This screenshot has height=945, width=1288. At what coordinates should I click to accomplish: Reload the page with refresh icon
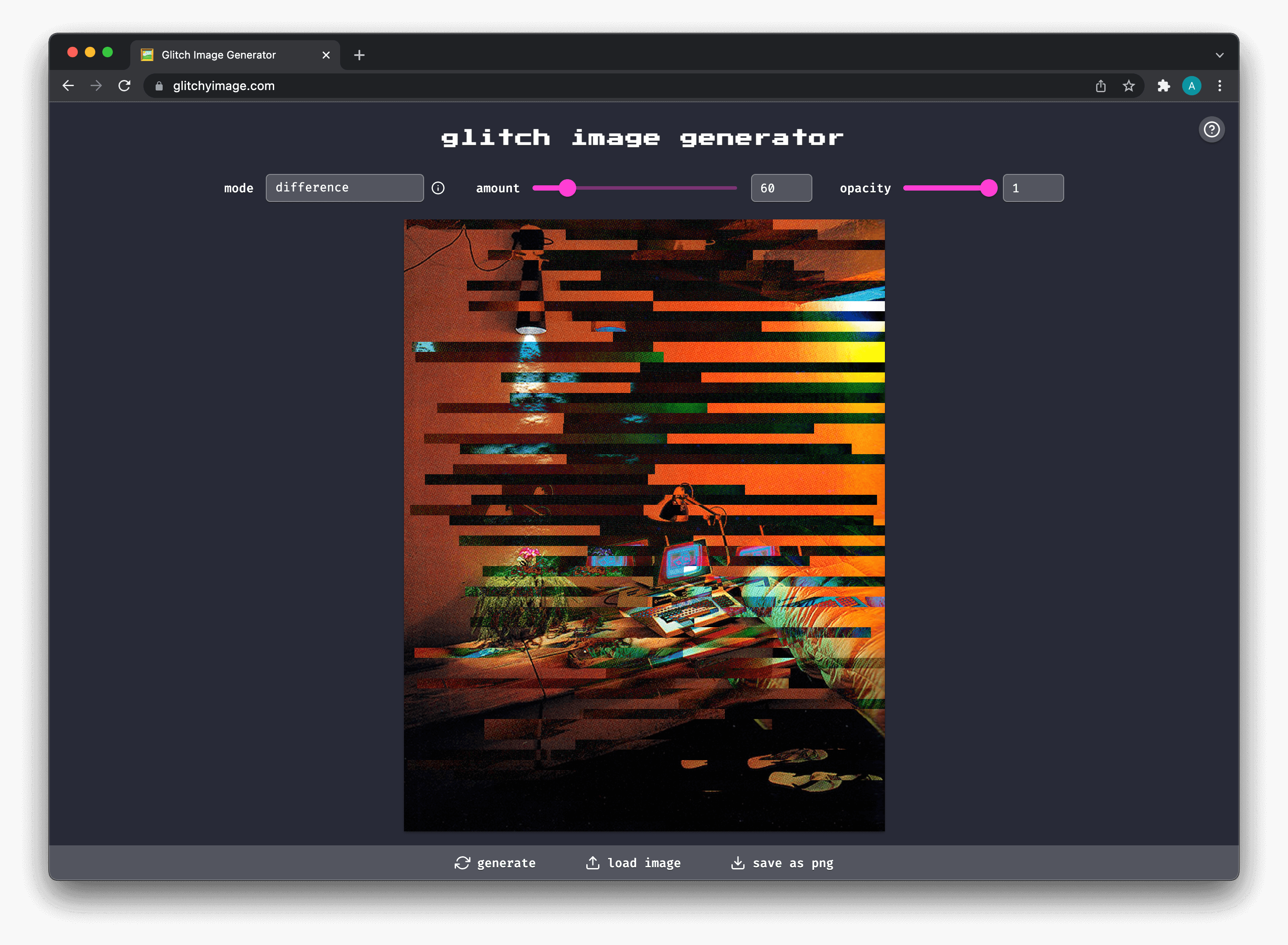(x=124, y=86)
